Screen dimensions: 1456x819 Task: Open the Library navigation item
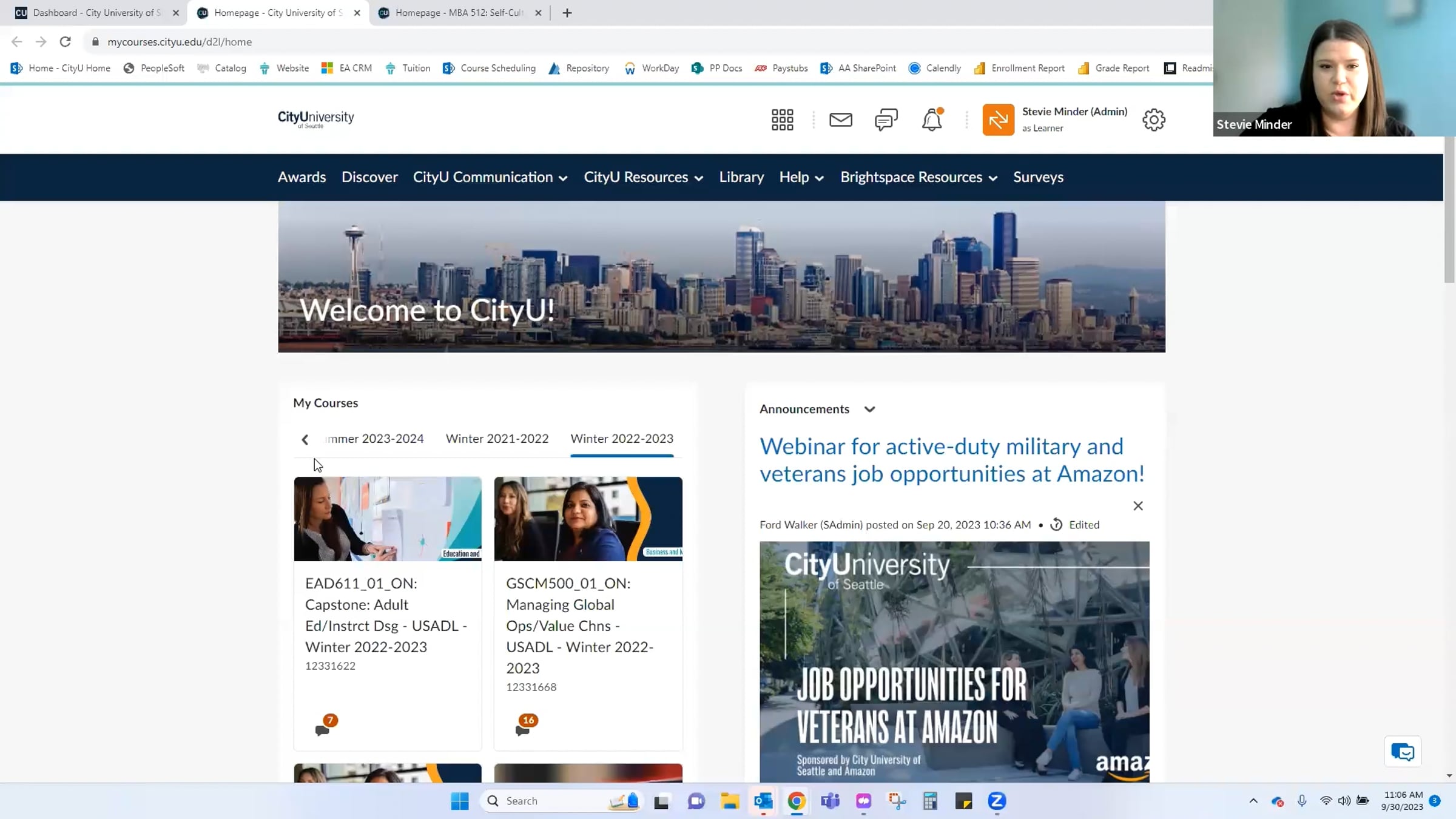pyautogui.click(x=741, y=177)
